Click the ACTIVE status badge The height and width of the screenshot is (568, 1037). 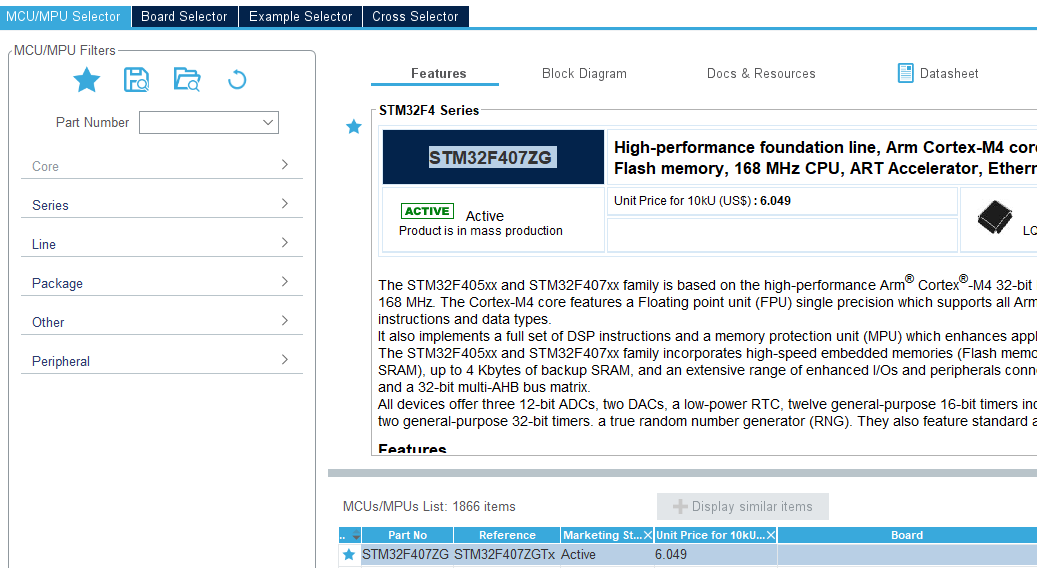427,211
